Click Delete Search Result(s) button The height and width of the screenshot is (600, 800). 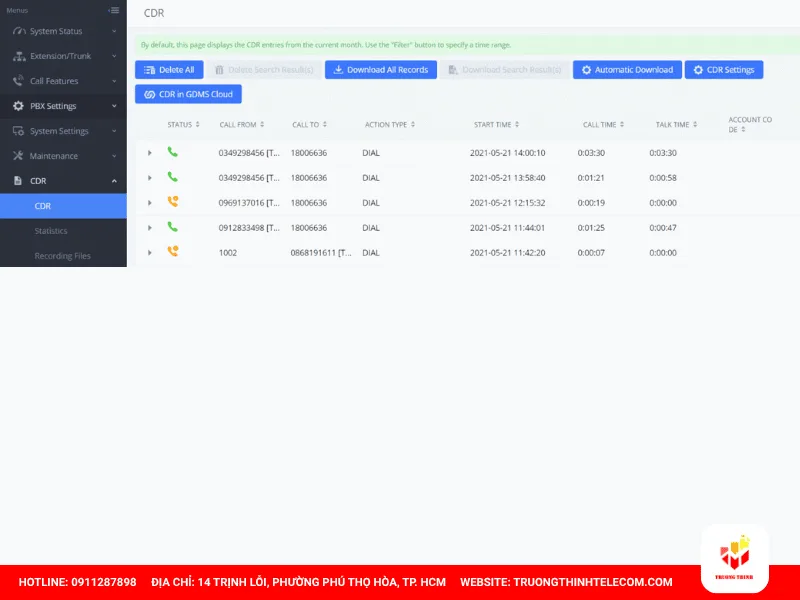click(264, 70)
